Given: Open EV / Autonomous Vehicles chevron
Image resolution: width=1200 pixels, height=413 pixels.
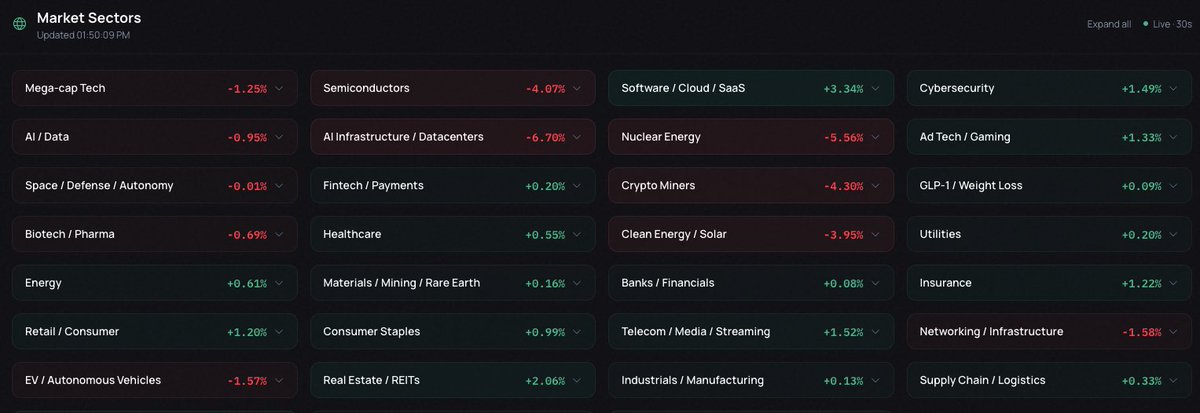Looking at the screenshot, I should point(279,381).
